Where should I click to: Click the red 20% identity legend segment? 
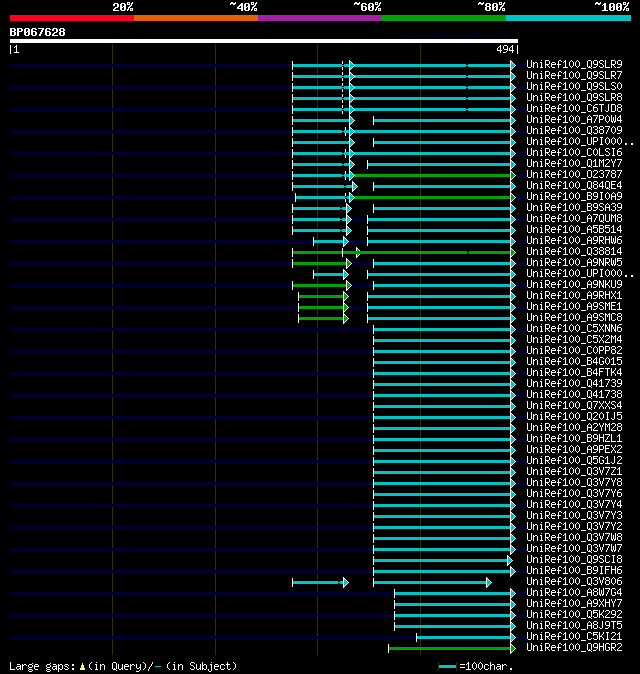[72, 18]
